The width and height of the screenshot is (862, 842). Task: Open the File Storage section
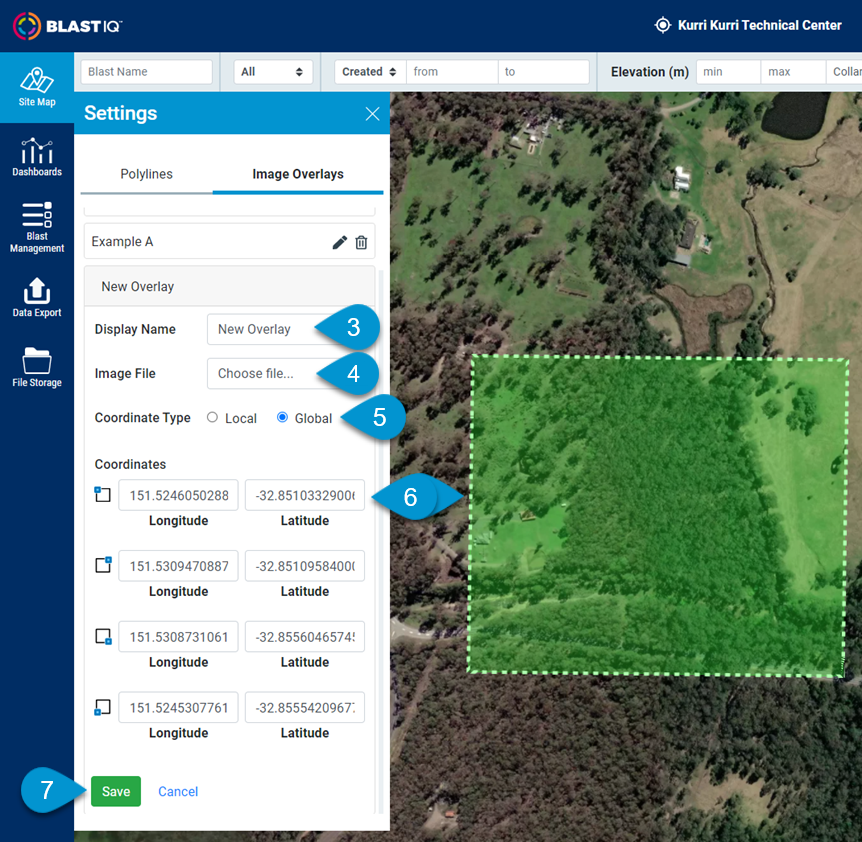(x=37, y=368)
